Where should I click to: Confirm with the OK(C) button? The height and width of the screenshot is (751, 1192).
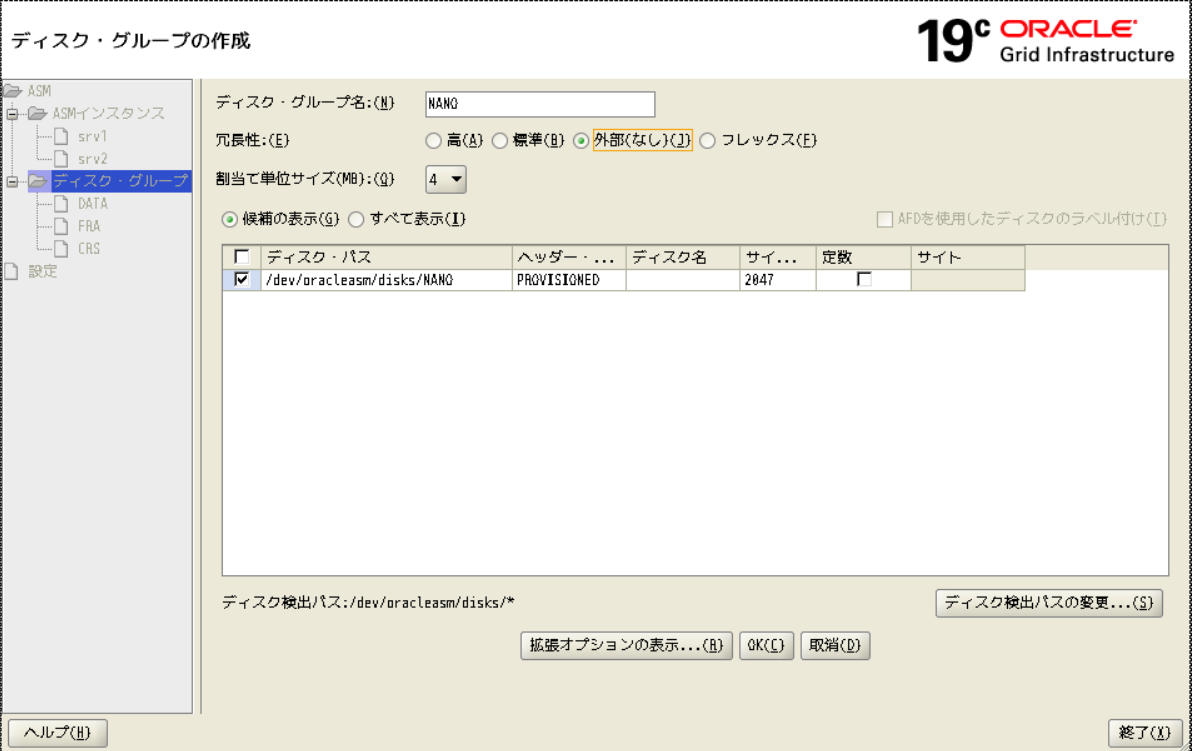point(766,645)
